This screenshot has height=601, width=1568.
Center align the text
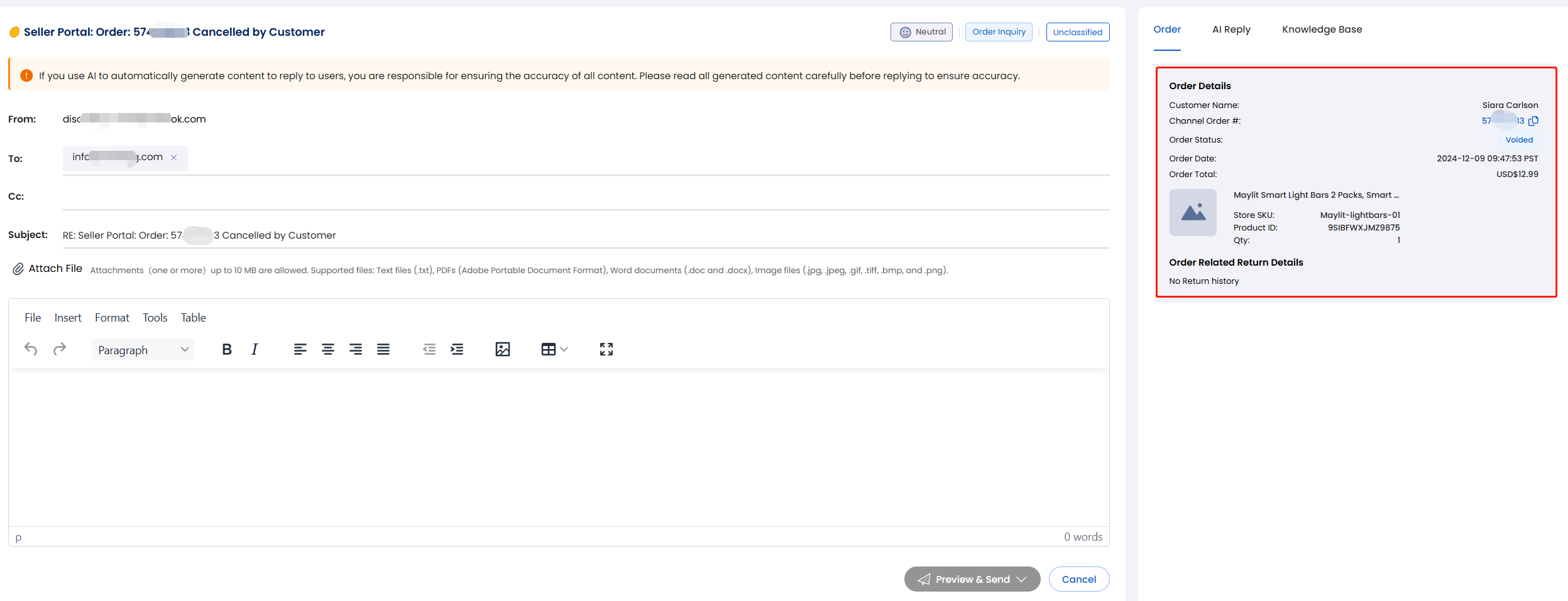pos(328,349)
